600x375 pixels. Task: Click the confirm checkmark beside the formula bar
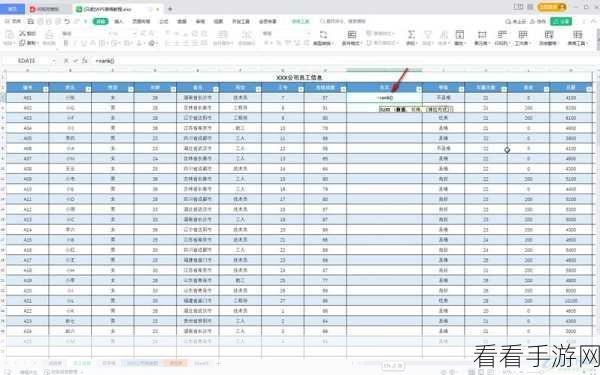click(75, 60)
